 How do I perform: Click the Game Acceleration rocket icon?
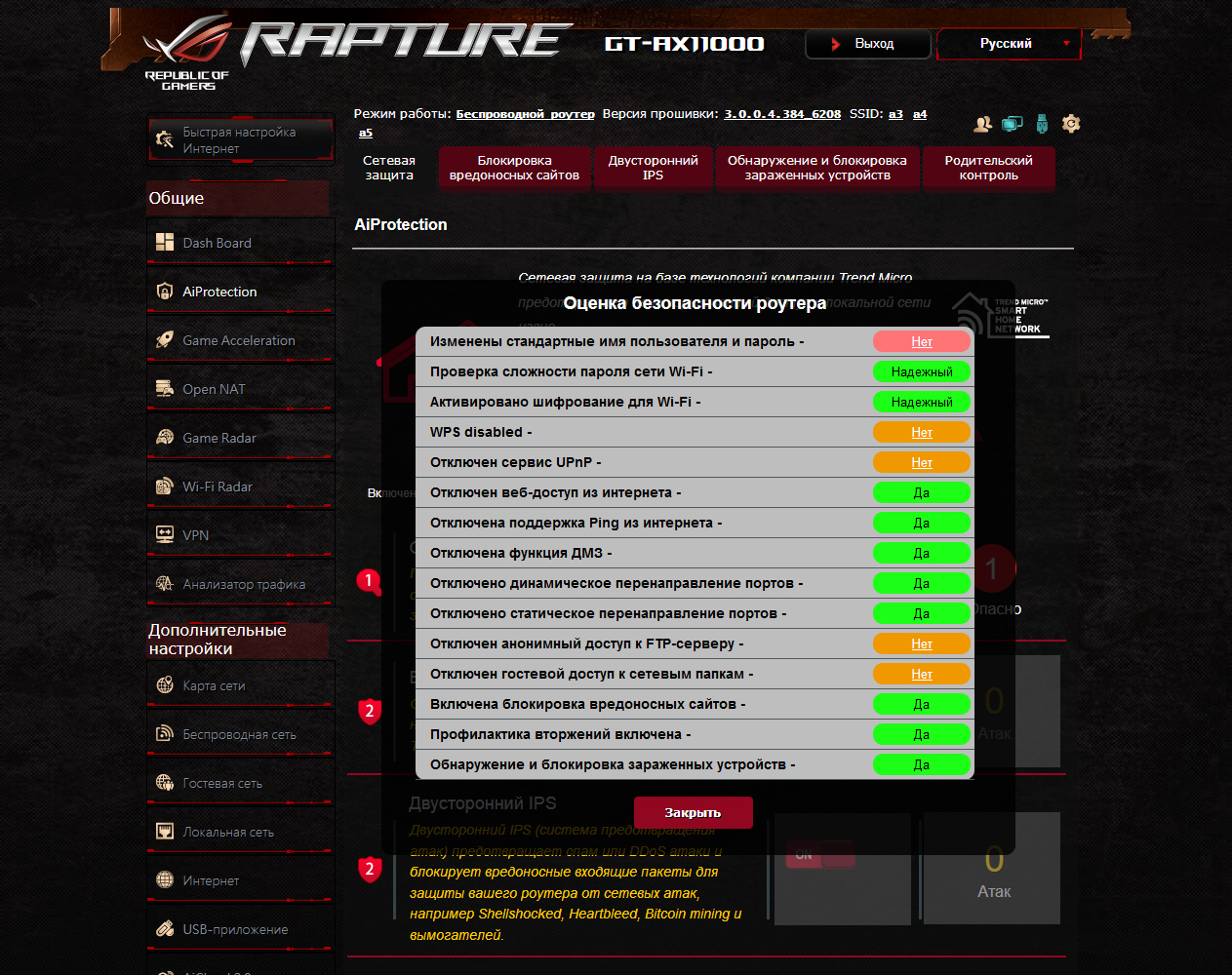(165, 340)
